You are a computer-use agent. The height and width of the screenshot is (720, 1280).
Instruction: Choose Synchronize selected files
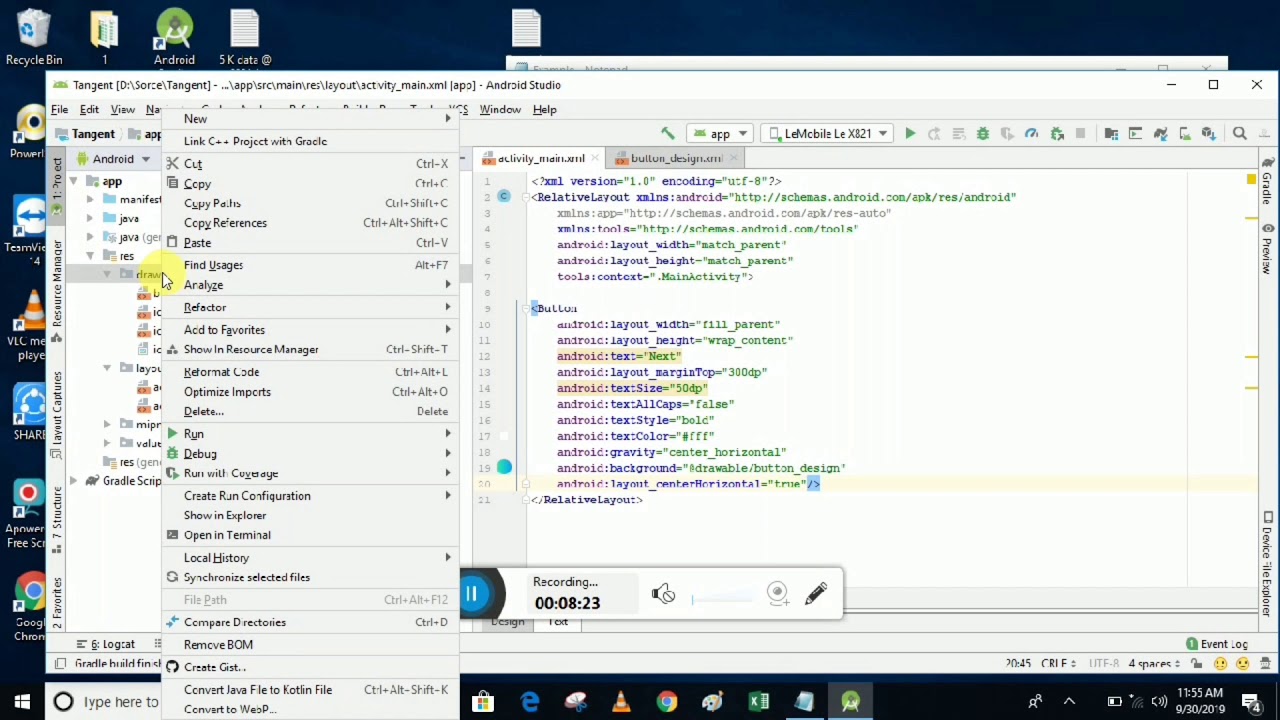click(x=310, y=578)
